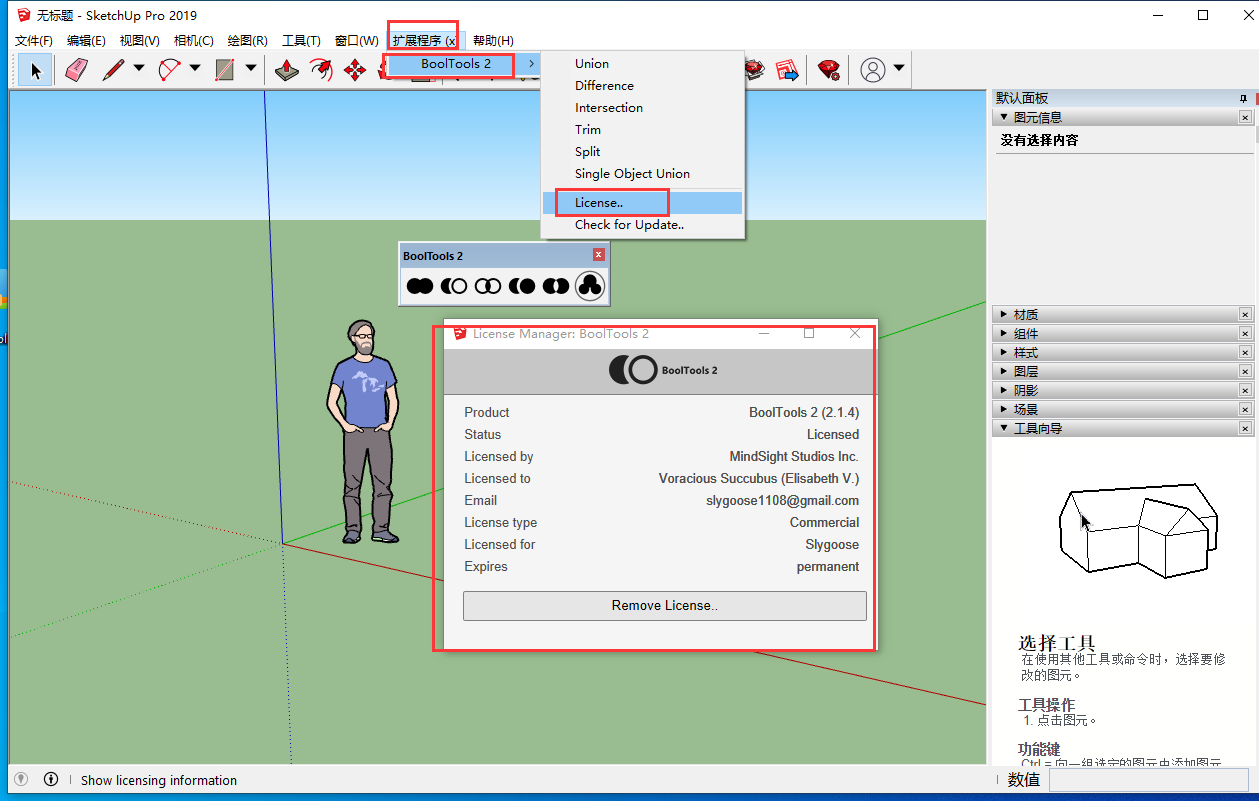The width and height of the screenshot is (1259, 801).
Task: Click the BoolTools 2 (2.1.4) product value
Action: tap(804, 412)
